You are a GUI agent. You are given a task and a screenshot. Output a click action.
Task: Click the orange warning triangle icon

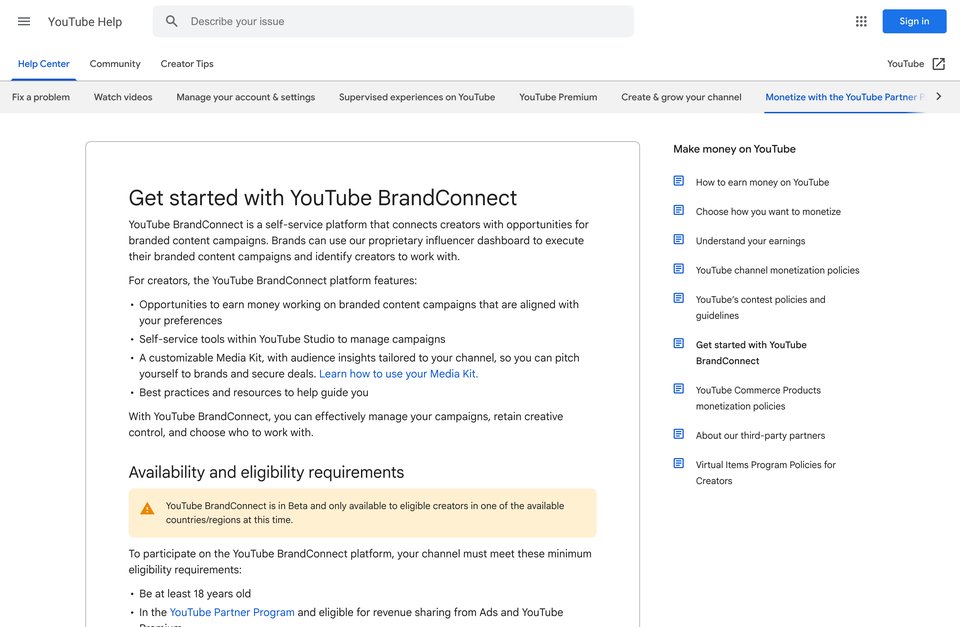coord(147,509)
